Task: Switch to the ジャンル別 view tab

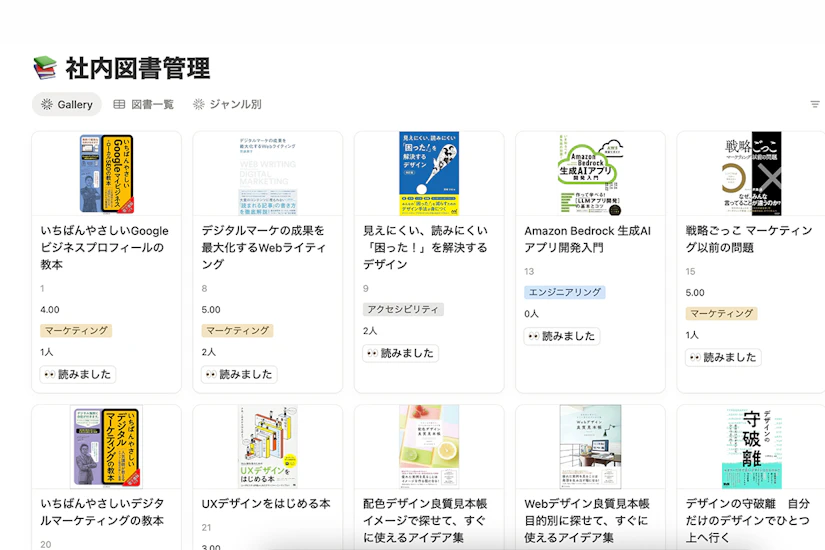Action: (x=227, y=104)
